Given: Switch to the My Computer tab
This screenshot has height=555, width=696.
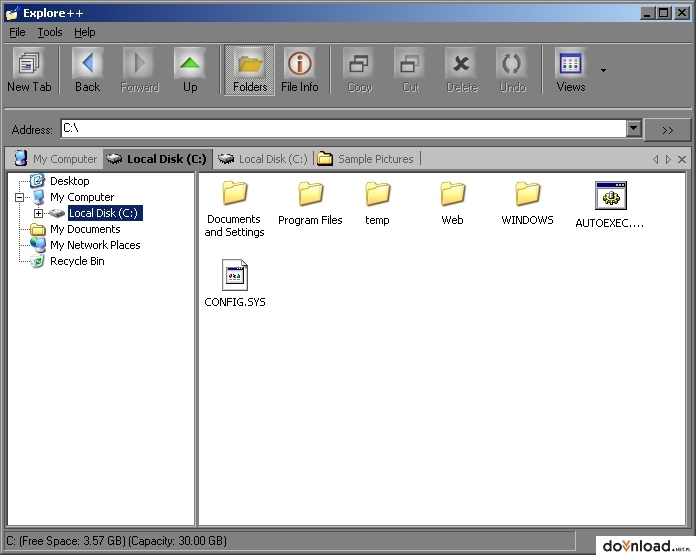Looking at the screenshot, I should (55, 159).
